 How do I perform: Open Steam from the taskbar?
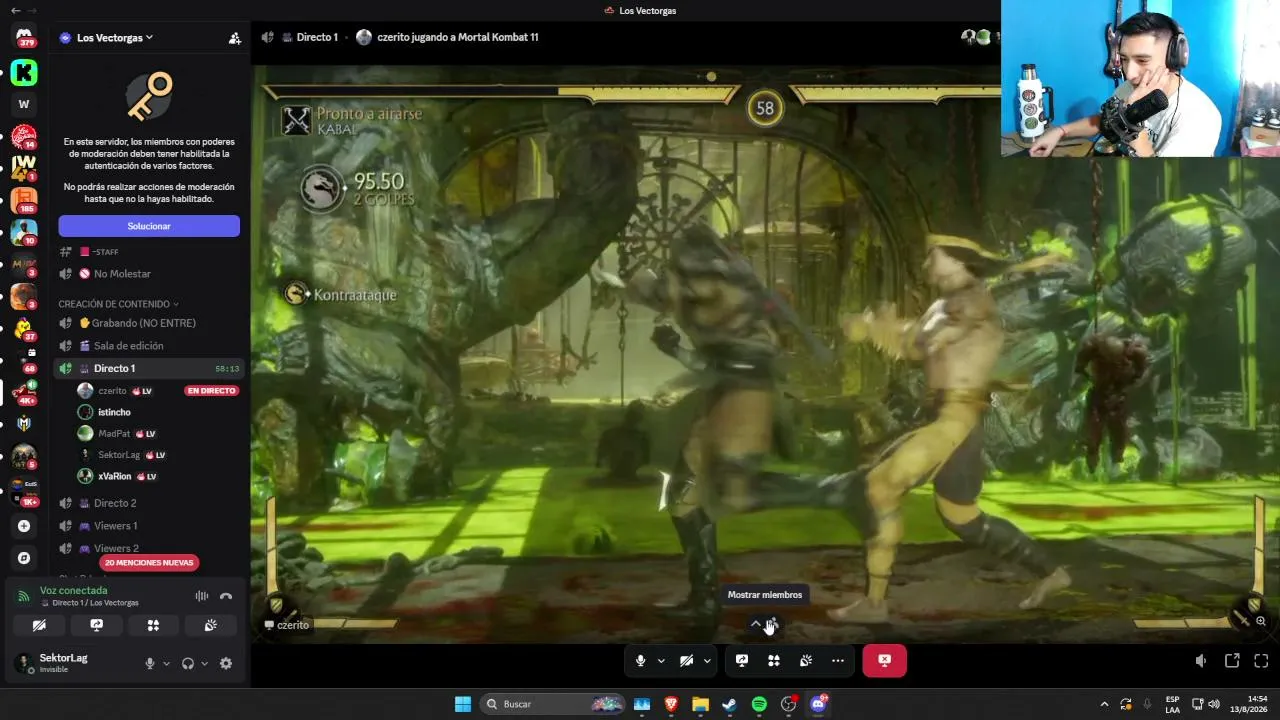tap(729, 704)
